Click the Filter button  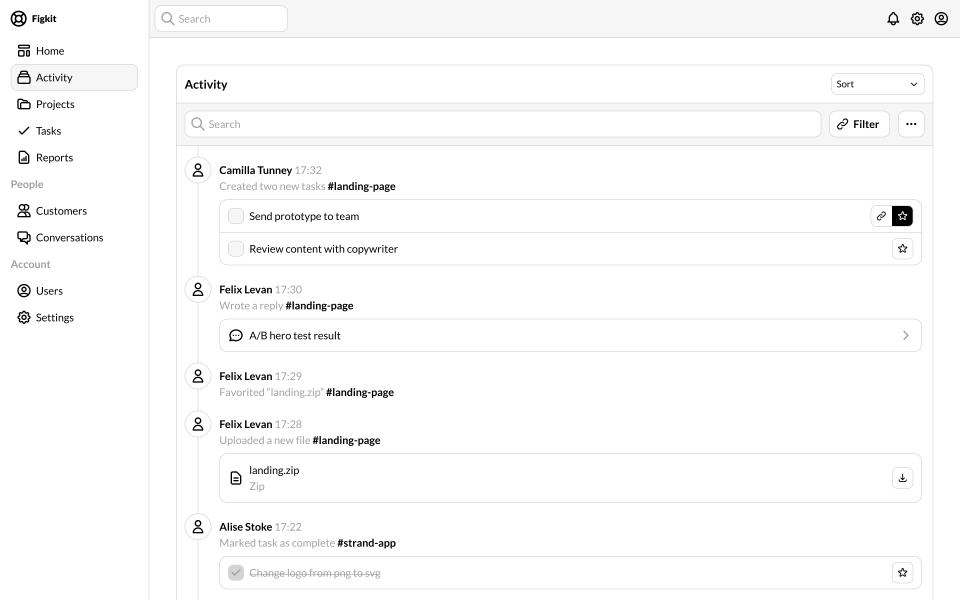coord(859,124)
